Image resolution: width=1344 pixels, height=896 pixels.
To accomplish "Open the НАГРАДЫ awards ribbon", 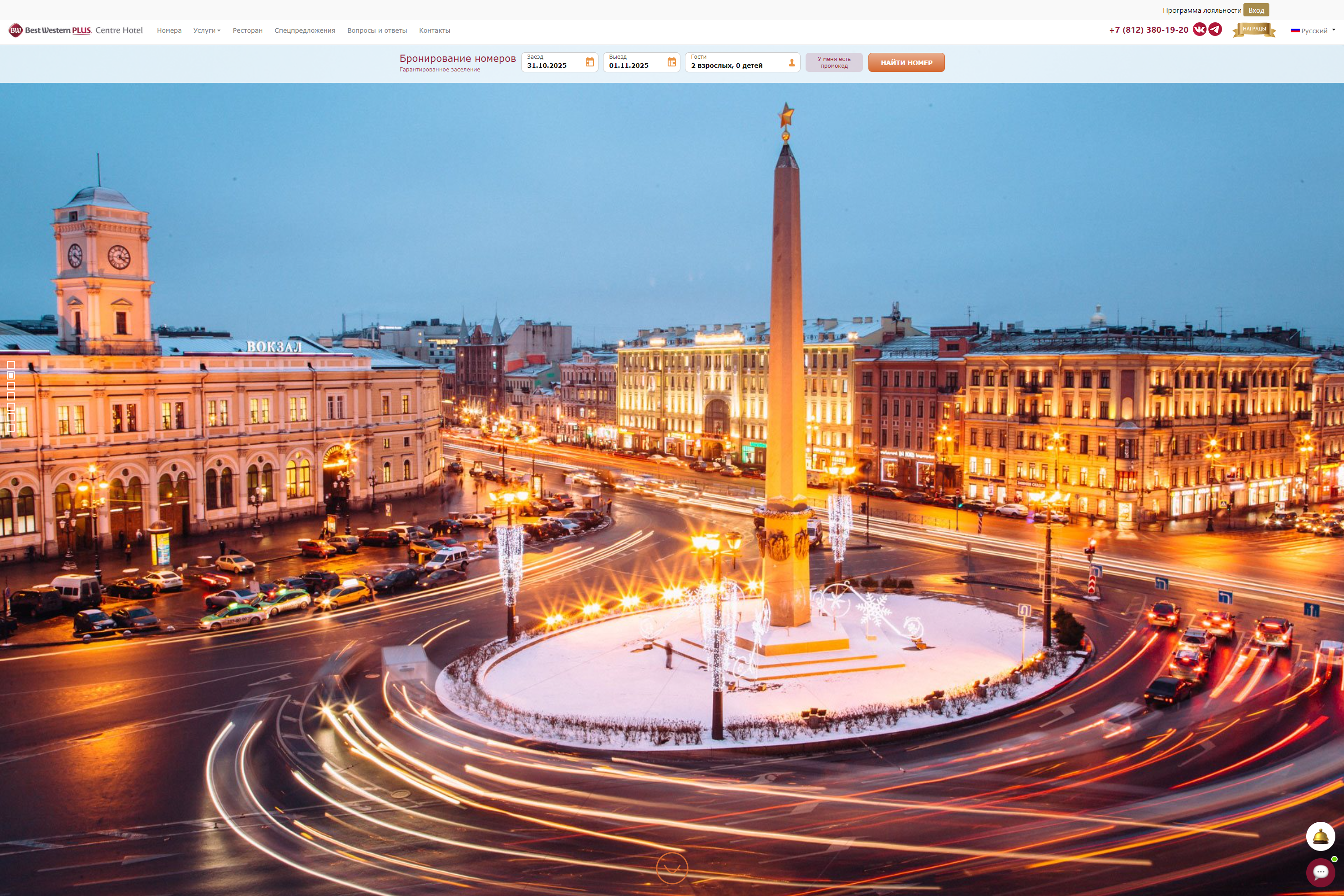I will tap(1254, 29).
